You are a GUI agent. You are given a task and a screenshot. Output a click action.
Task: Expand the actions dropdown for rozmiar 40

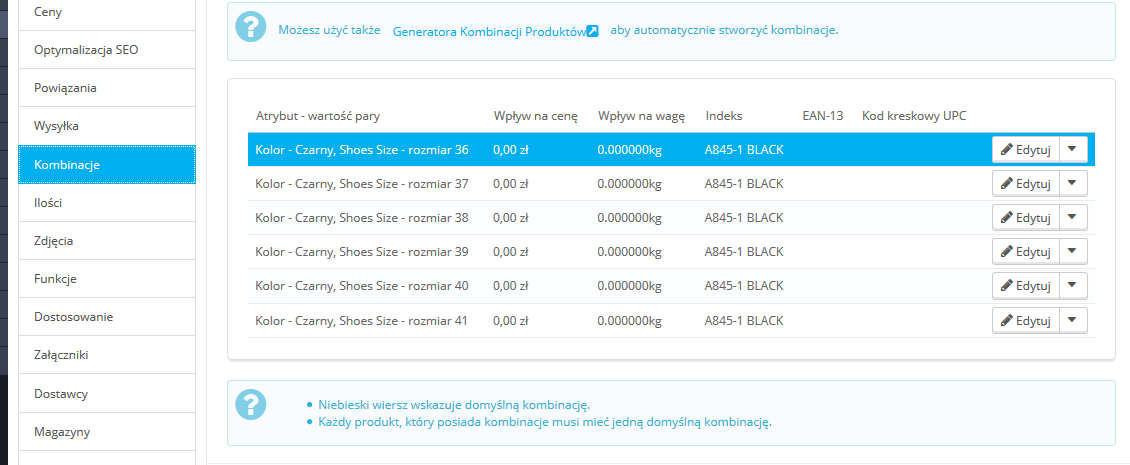[1072, 286]
